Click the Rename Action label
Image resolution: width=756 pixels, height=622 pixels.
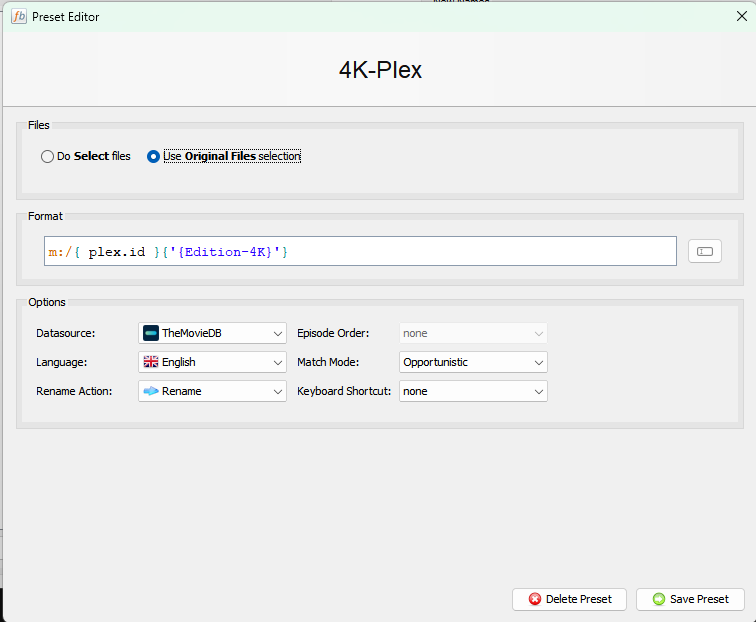(74, 391)
